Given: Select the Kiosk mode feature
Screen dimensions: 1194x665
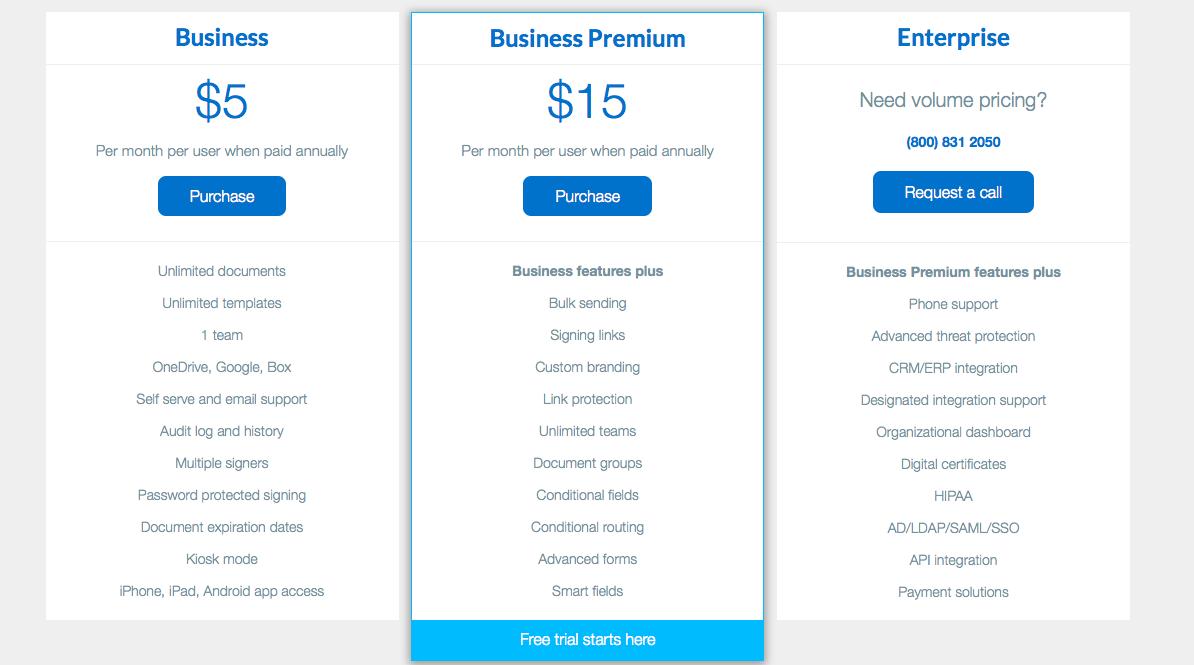Looking at the screenshot, I should 222,559.
